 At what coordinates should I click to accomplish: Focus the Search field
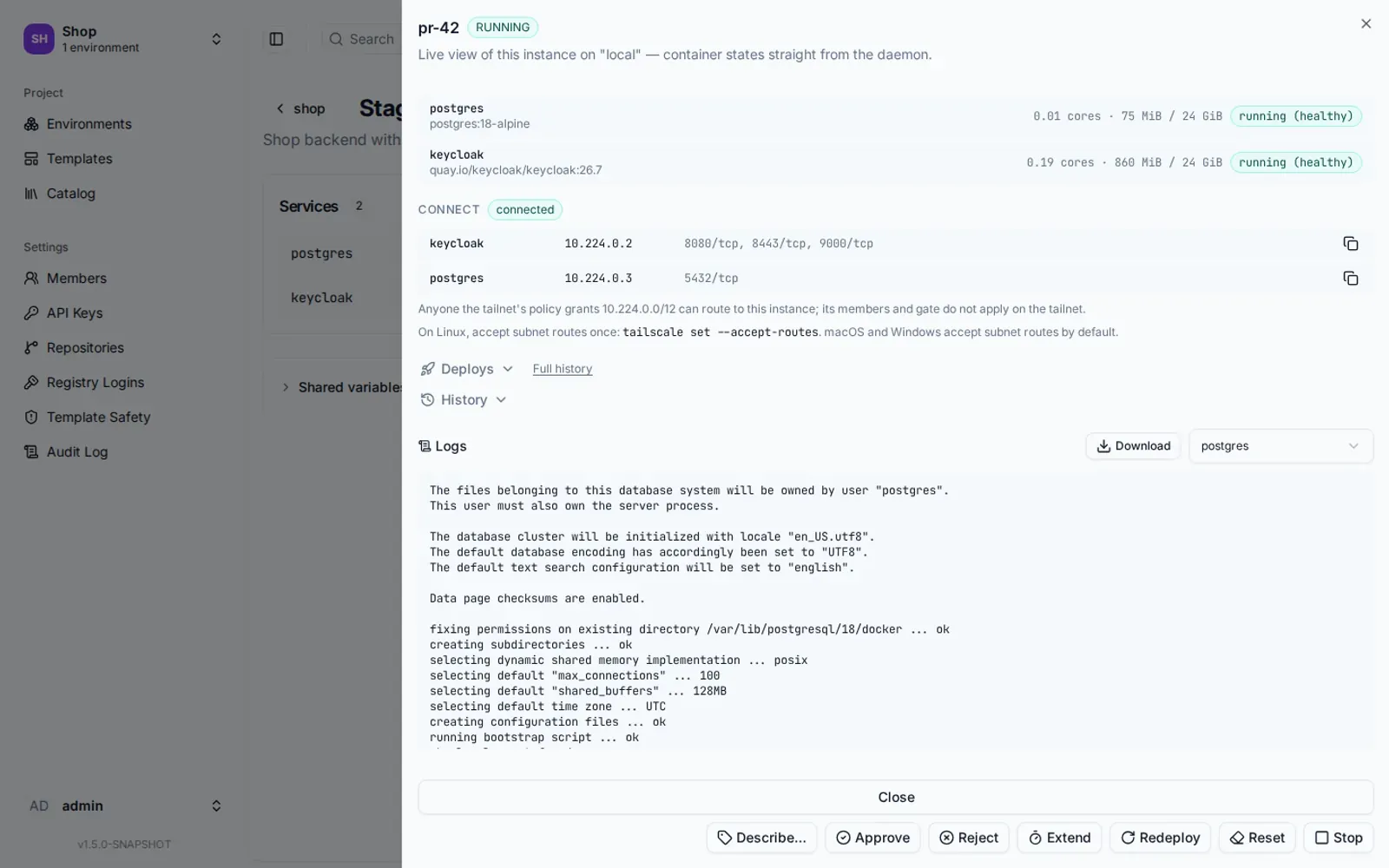pos(361,39)
